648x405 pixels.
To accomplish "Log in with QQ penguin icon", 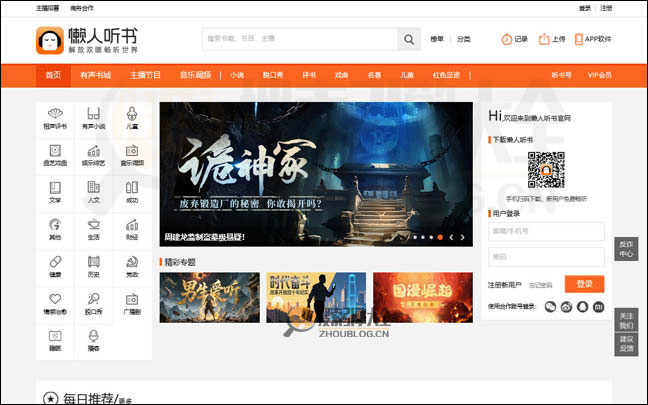I will coord(582,307).
